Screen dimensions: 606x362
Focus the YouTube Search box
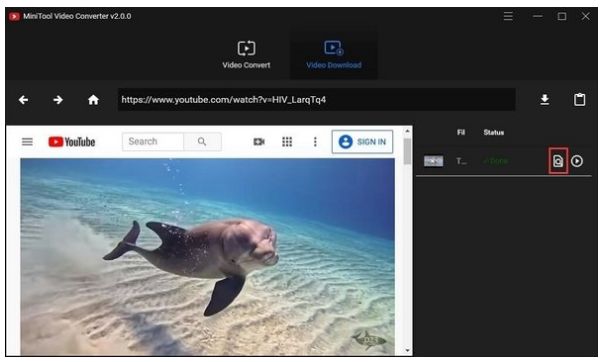coord(153,141)
